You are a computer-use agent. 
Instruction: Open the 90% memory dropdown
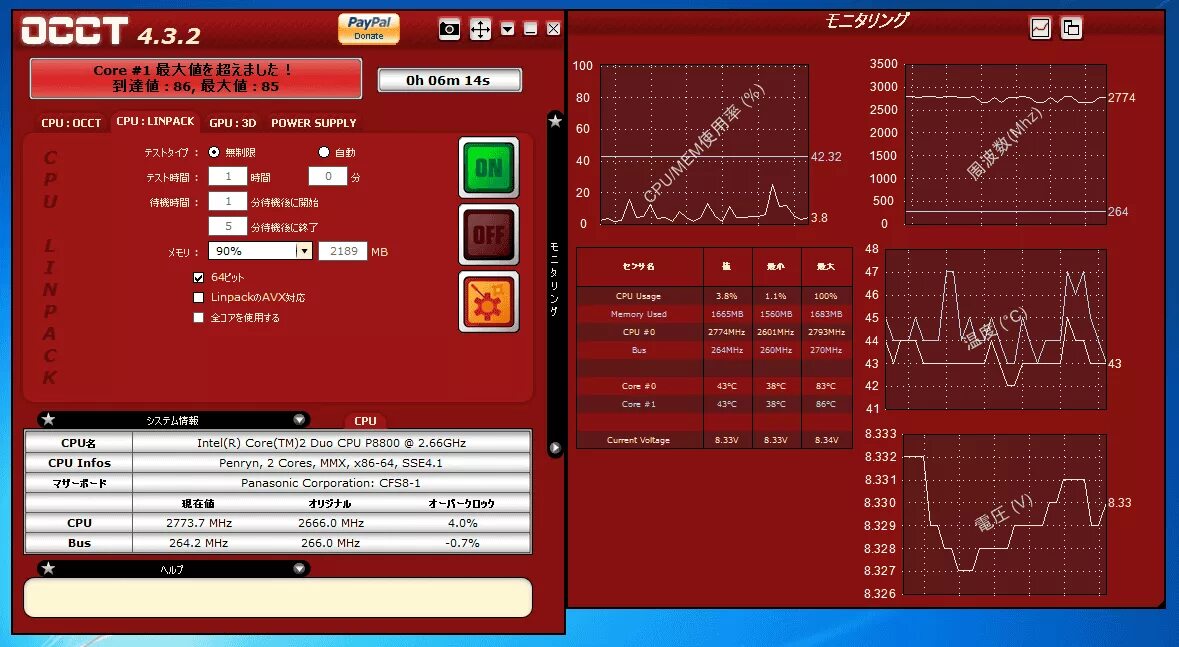click(260, 251)
